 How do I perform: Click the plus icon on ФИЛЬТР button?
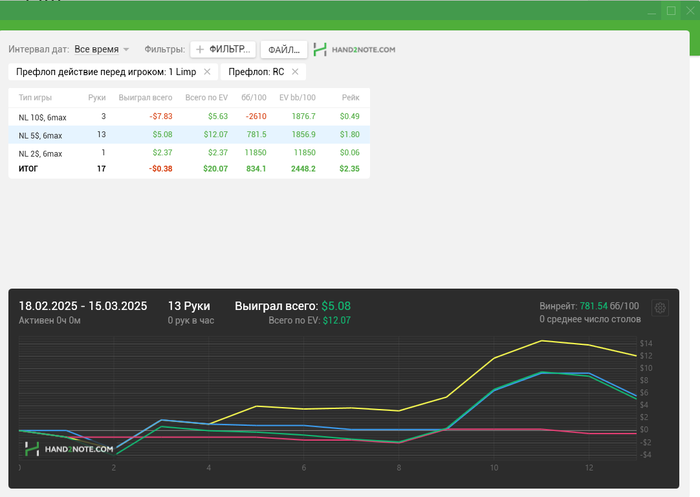(x=200, y=49)
